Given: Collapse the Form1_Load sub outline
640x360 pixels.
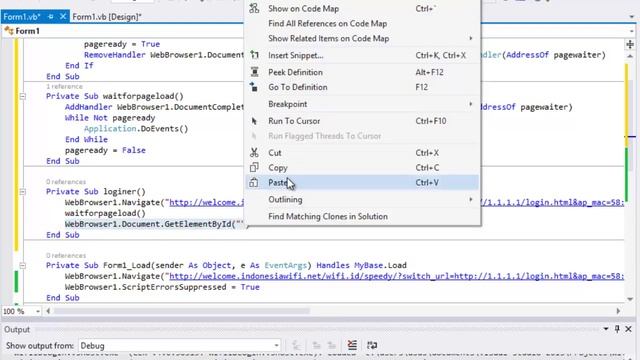Looking at the screenshot, I should tap(22, 265).
